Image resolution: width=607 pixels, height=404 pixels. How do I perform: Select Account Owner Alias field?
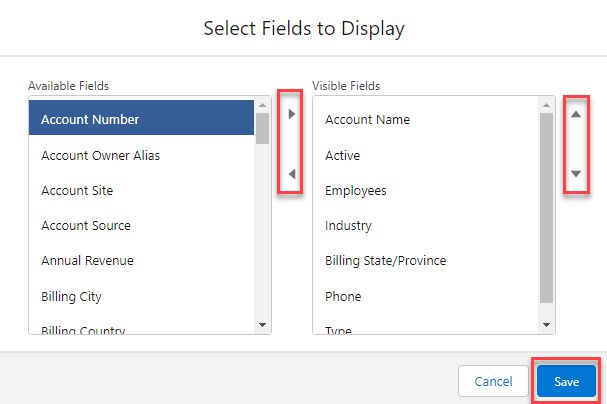[141, 156]
